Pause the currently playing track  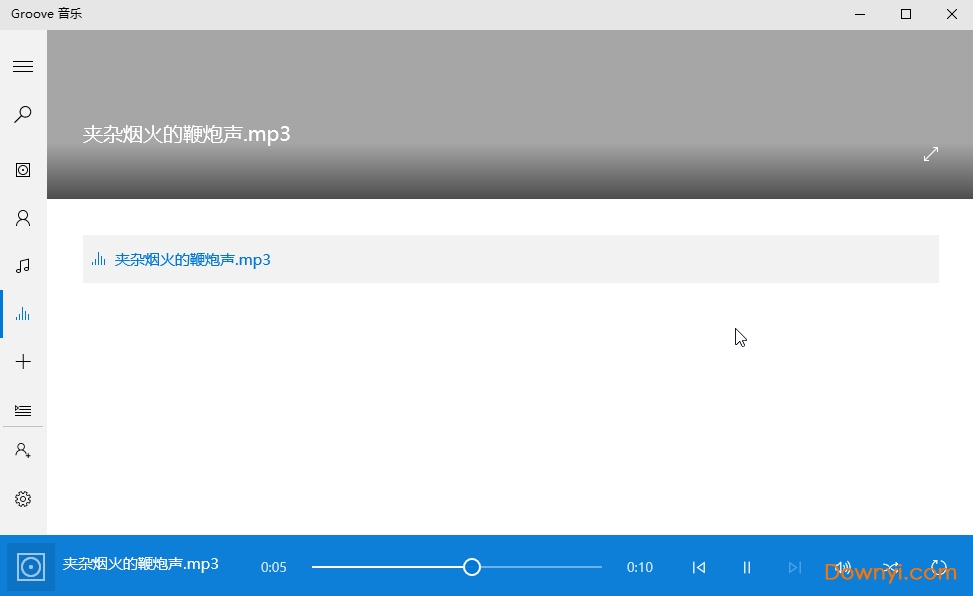(746, 567)
